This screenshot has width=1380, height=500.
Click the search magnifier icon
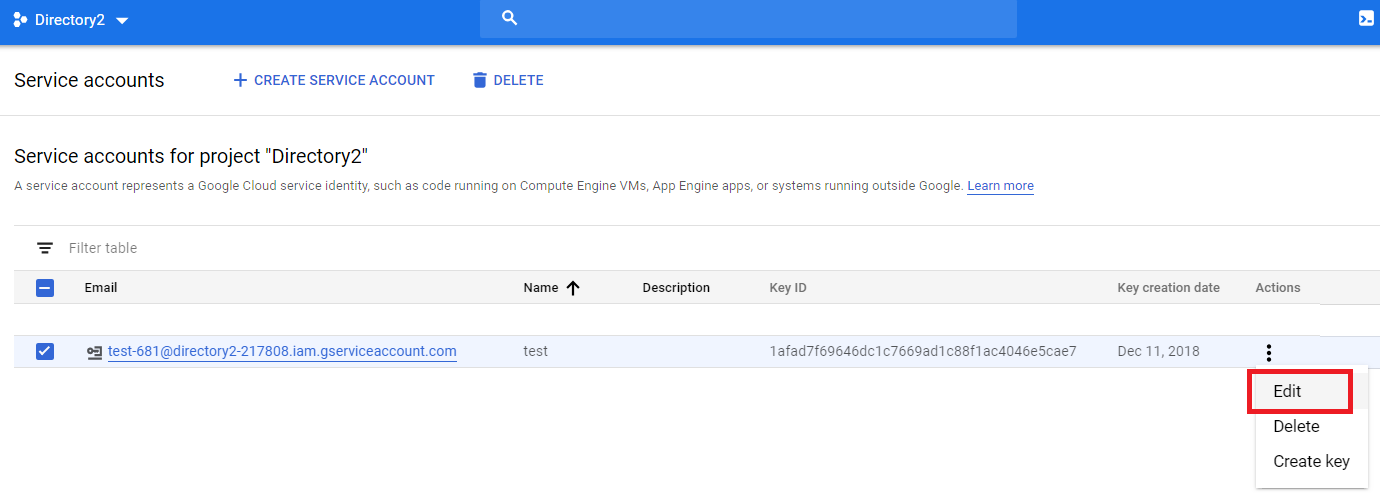pos(509,18)
